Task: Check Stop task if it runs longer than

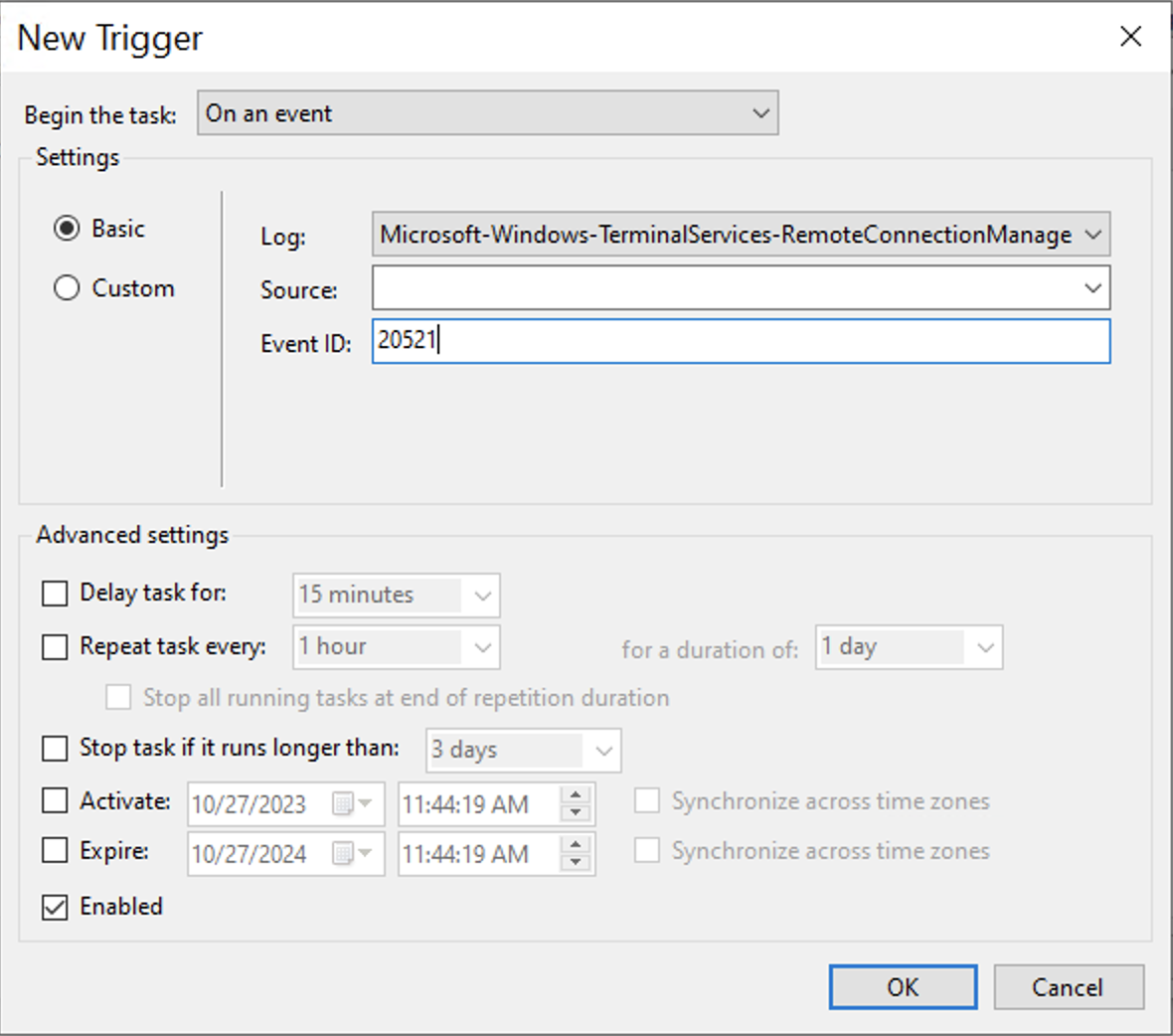Action: point(55,748)
